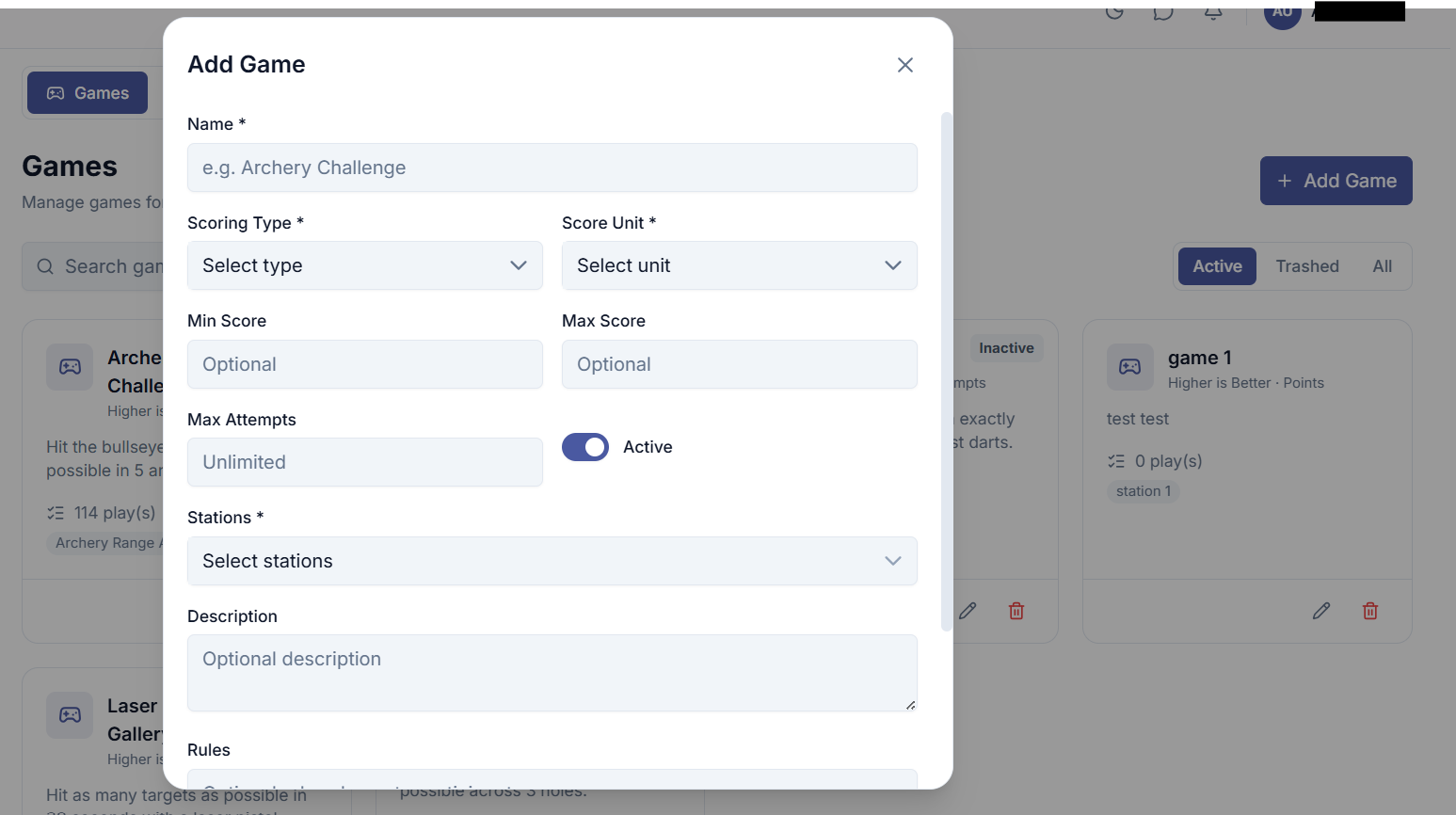Switch to the Trashed filter tab
This screenshot has width=1456, height=815.
pos(1307,266)
